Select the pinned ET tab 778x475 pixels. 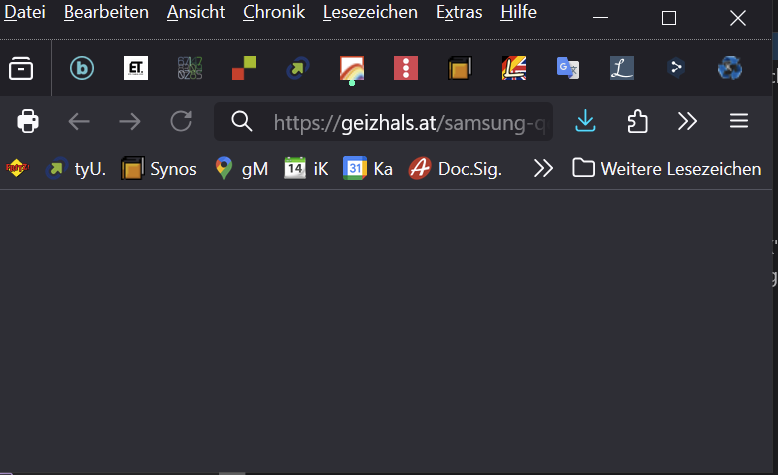pos(136,68)
